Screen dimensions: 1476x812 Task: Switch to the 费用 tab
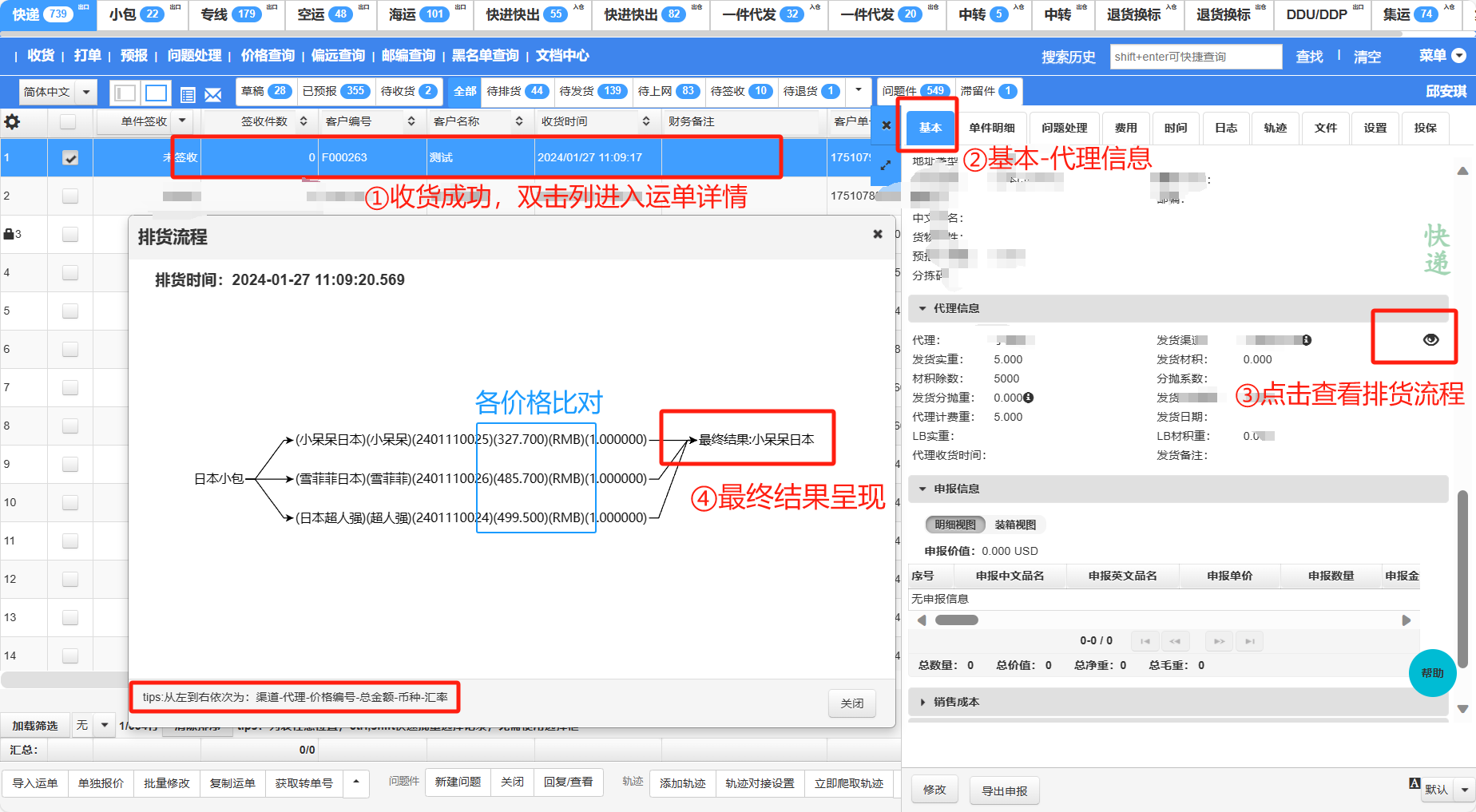1125,128
